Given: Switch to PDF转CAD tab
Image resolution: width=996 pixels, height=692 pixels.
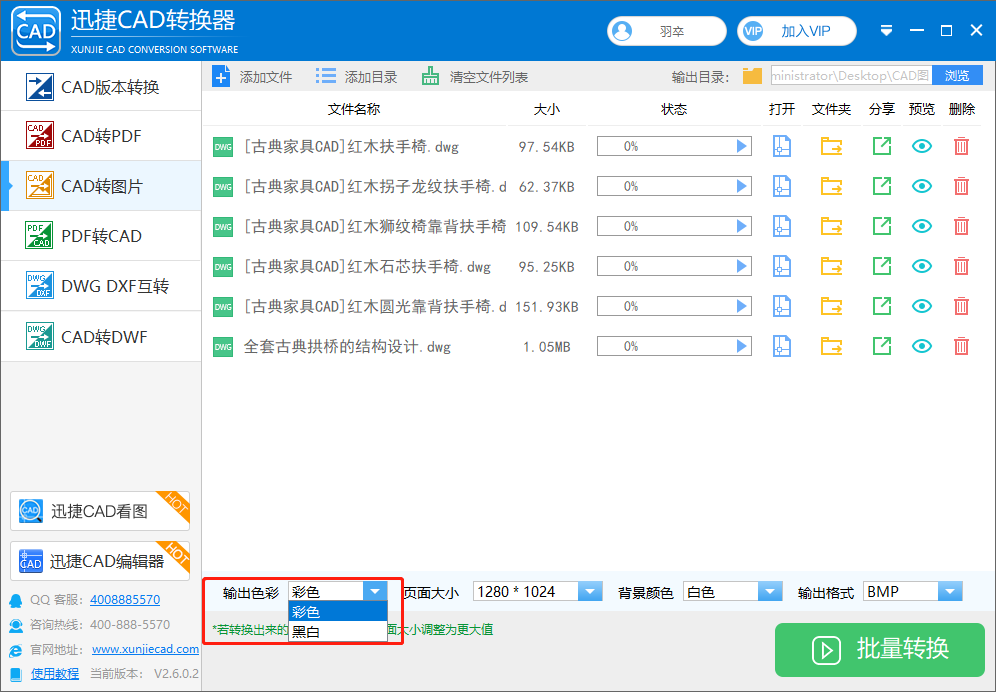Looking at the screenshot, I should coord(102,236).
